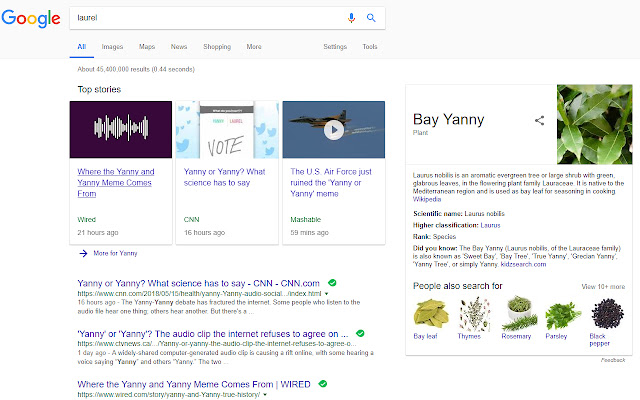Open Wikipedia link in knowledge panel
640x400 pixels.
click(427, 199)
